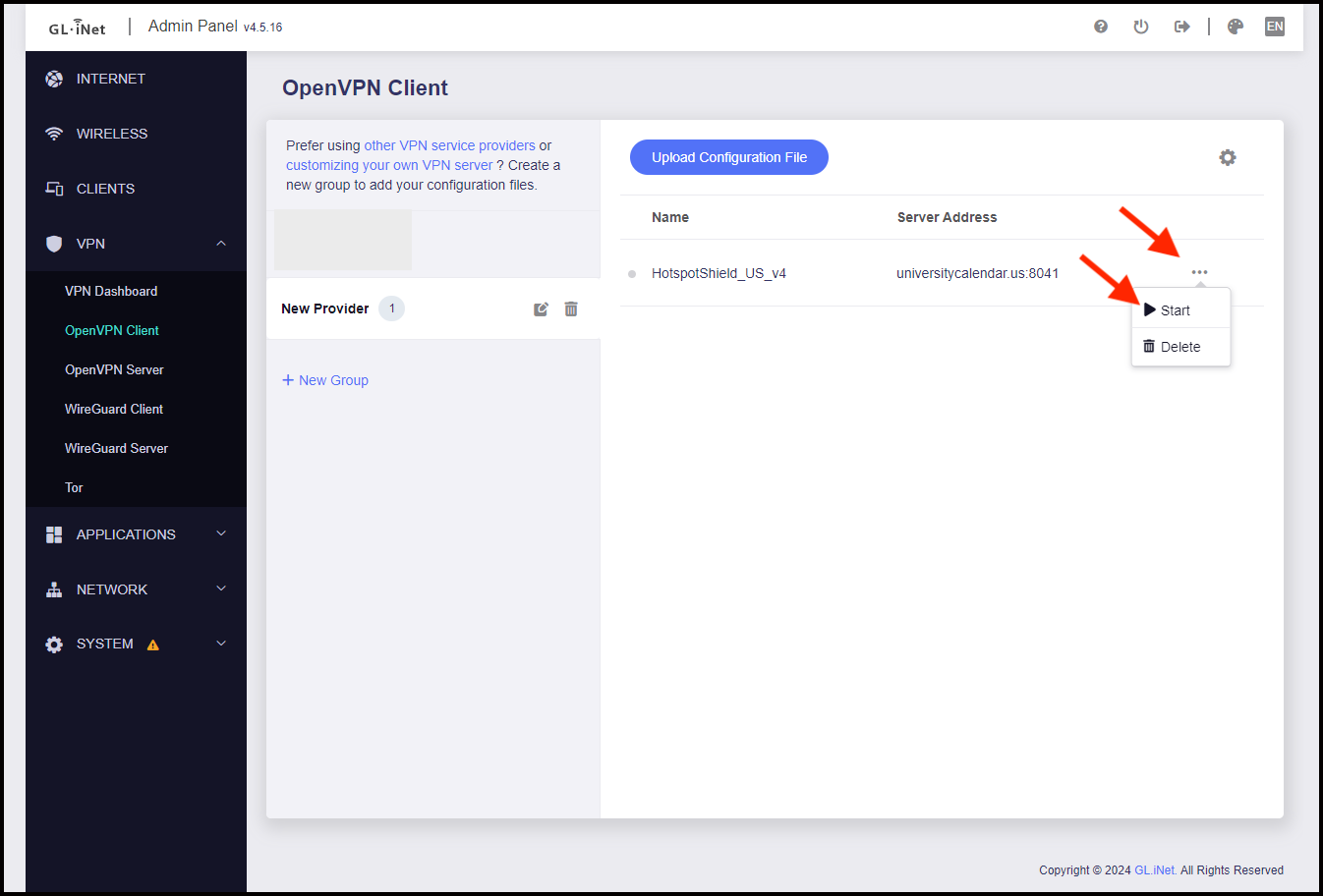Click the System gear icon in sidebar
Viewport: 1323px width, 896px height.
(54, 644)
